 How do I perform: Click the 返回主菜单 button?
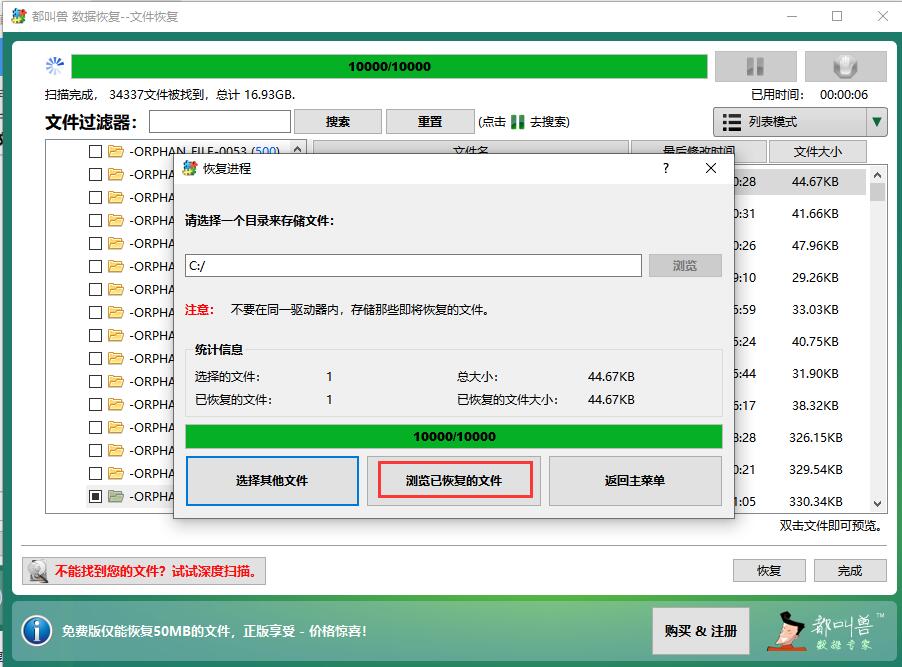coord(635,481)
